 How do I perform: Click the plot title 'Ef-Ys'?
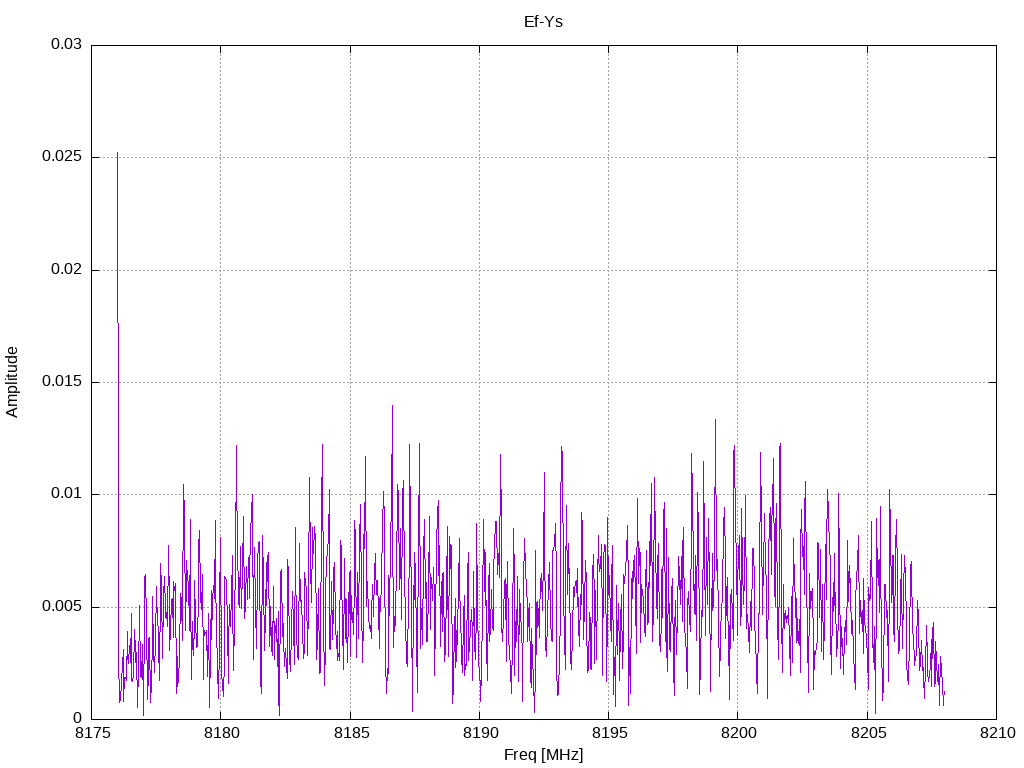click(x=543, y=22)
